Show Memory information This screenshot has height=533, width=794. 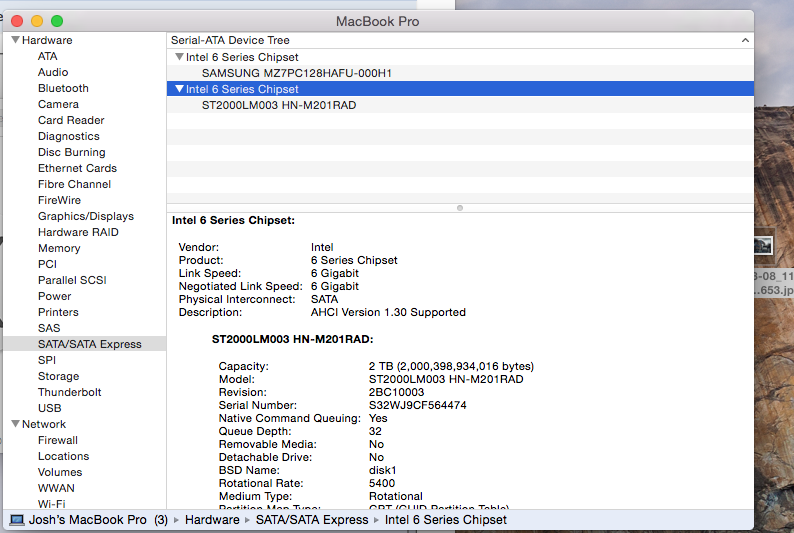pyautogui.click(x=59, y=248)
